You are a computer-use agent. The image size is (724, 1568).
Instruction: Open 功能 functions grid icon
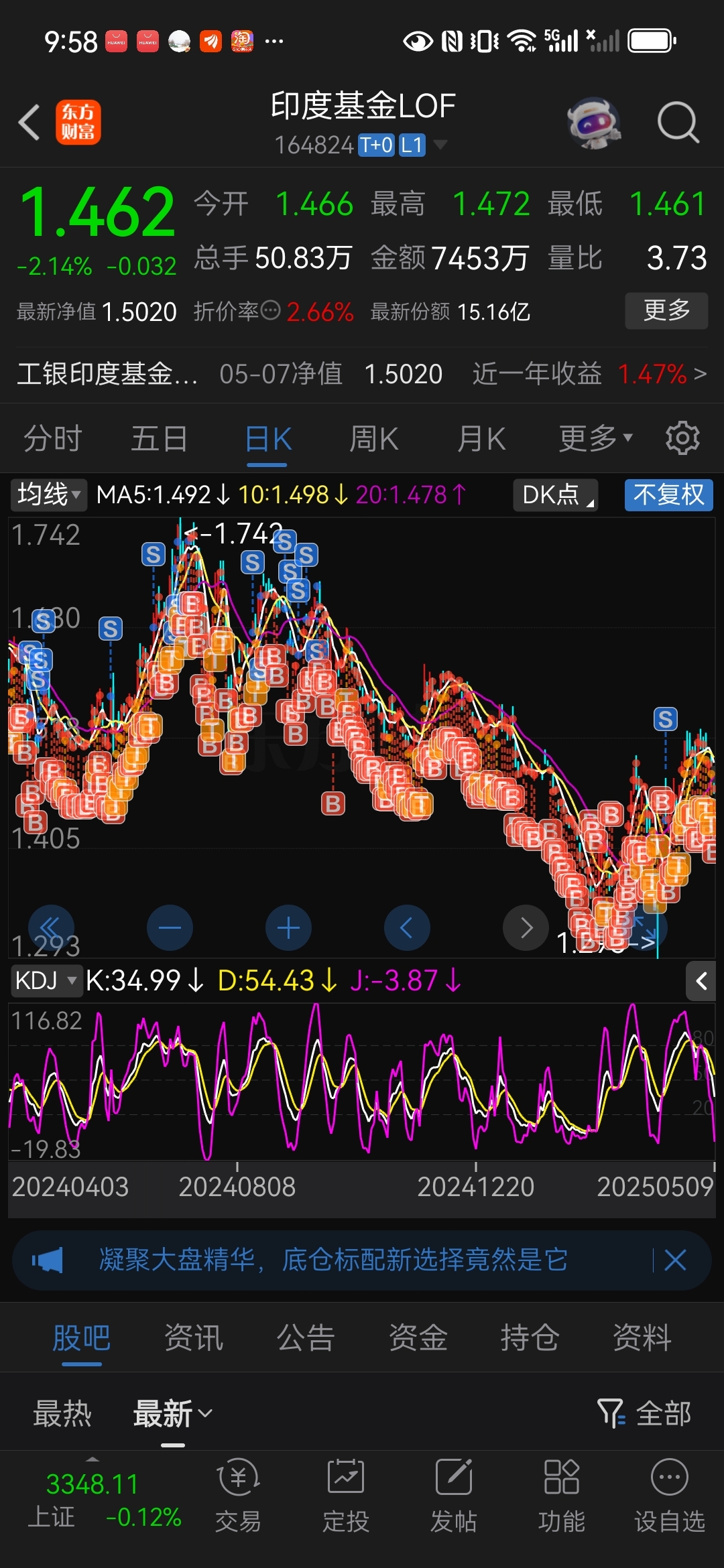point(562,1496)
